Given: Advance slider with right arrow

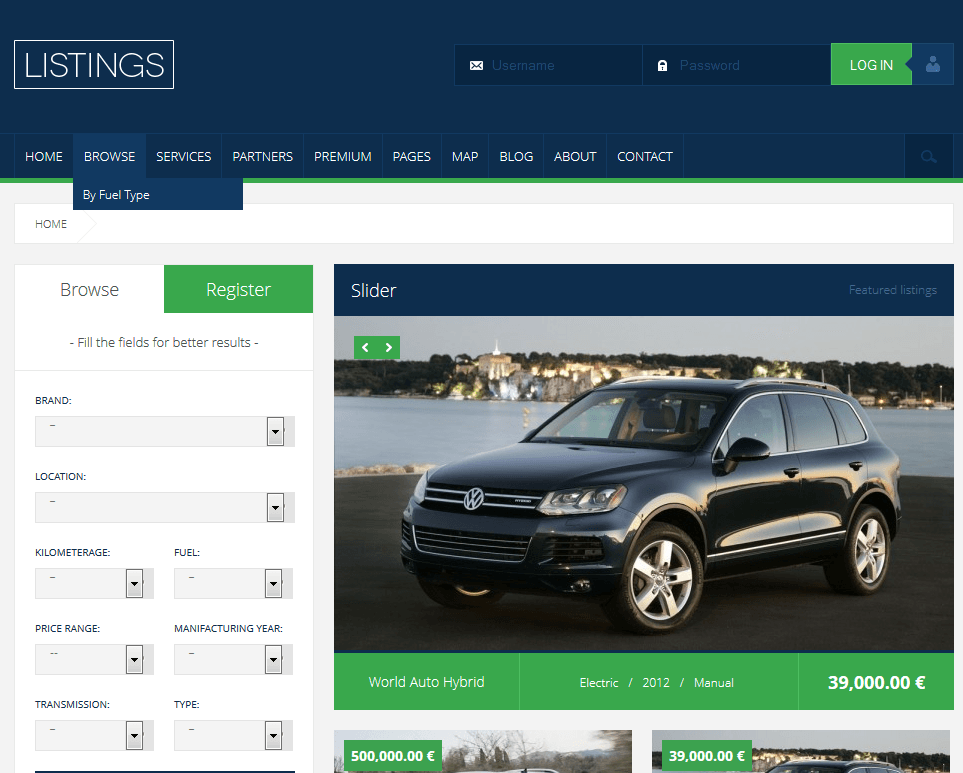Looking at the screenshot, I should [x=389, y=348].
